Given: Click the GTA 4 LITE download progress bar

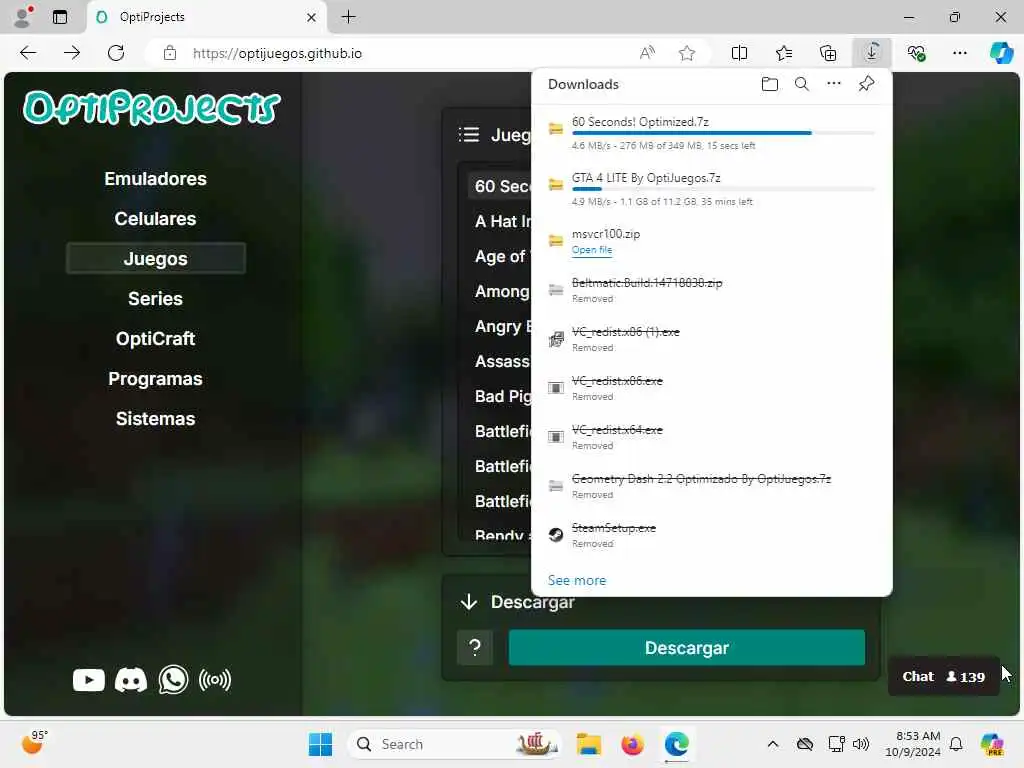Looking at the screenshot, I should point(723,189).
